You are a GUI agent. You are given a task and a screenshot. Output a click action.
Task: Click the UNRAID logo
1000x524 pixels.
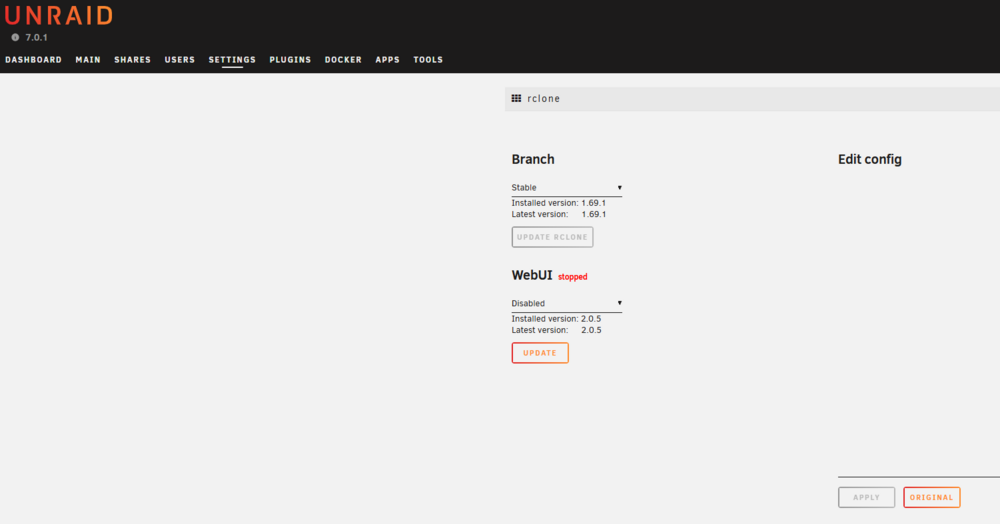(59, 15)
